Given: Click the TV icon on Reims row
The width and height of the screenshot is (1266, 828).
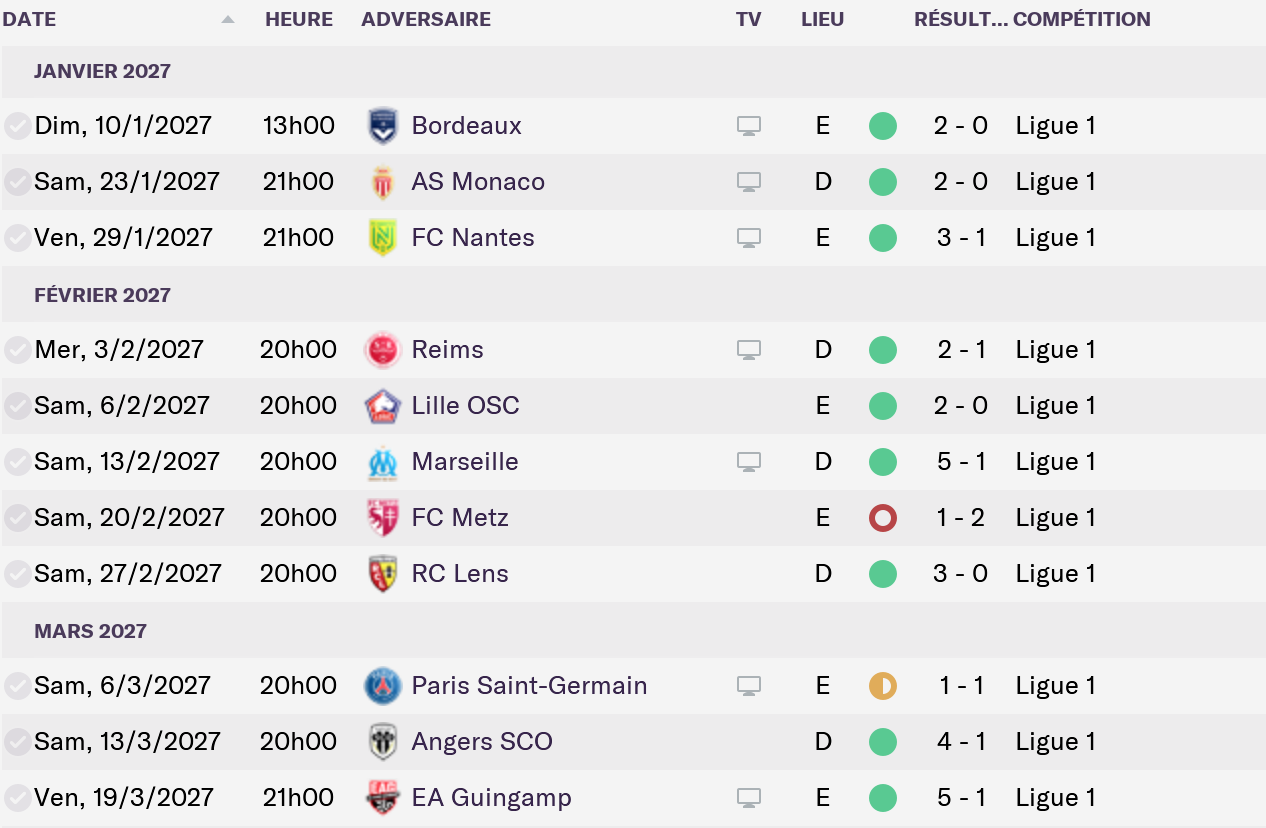Looking at the screenshot, I should tap(748, 350).
